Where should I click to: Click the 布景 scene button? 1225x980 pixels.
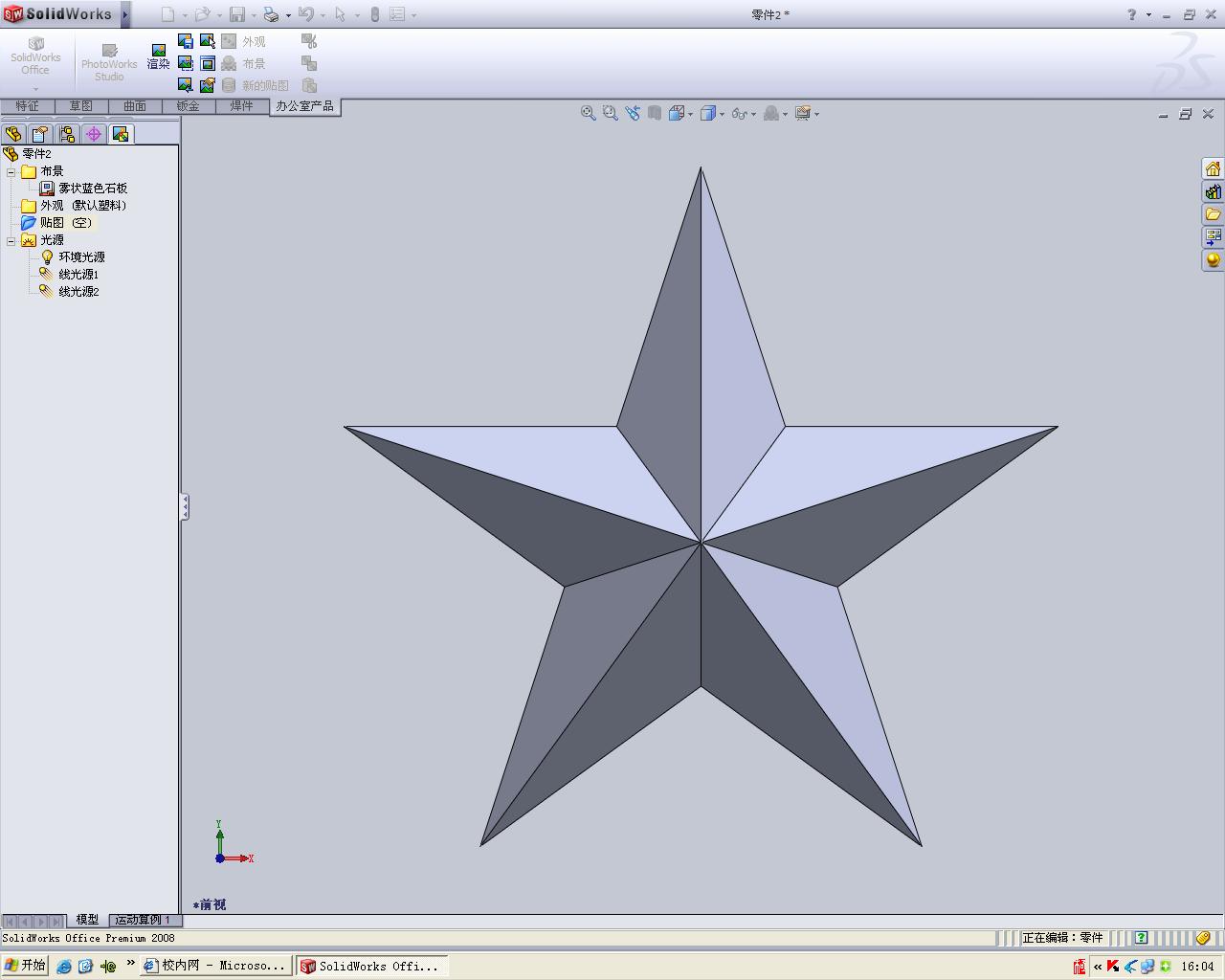[x=244, y=63]
